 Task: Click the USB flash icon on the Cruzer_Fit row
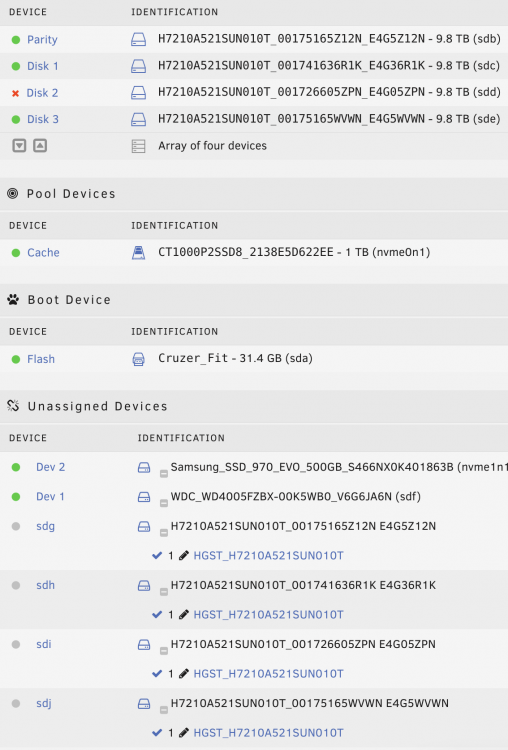(x=138, y=359)
